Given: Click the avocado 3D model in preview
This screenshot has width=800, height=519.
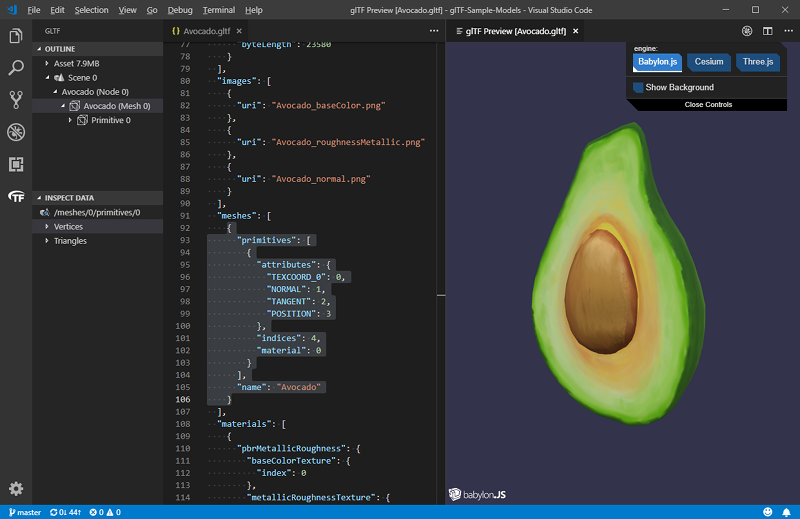Looking at the screenshot, I should point(618,273).
